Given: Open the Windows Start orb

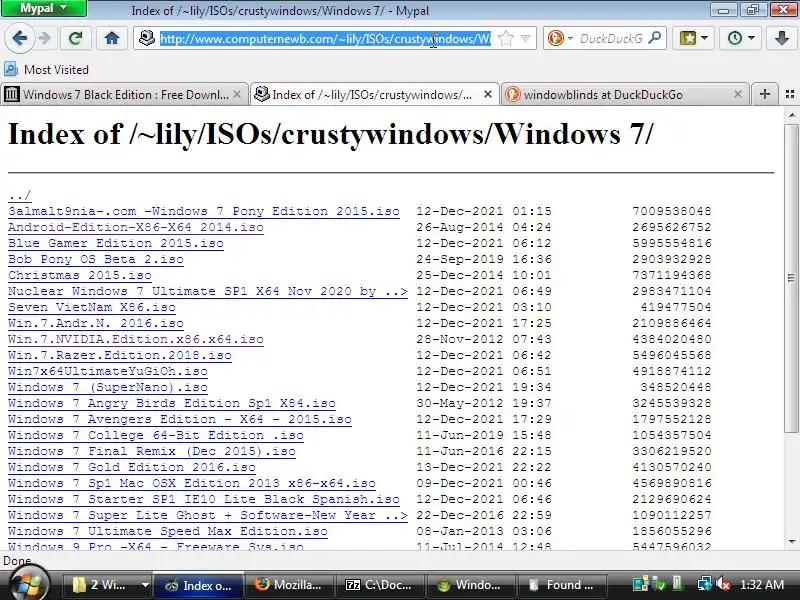Looking at the screenshot, I should click(x=28, y=583).
